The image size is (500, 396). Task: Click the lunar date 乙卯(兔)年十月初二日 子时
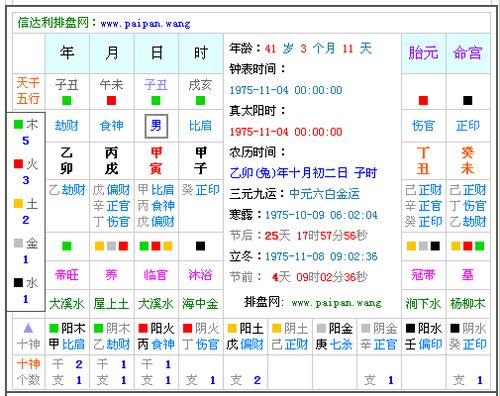[x=303, y=173]
